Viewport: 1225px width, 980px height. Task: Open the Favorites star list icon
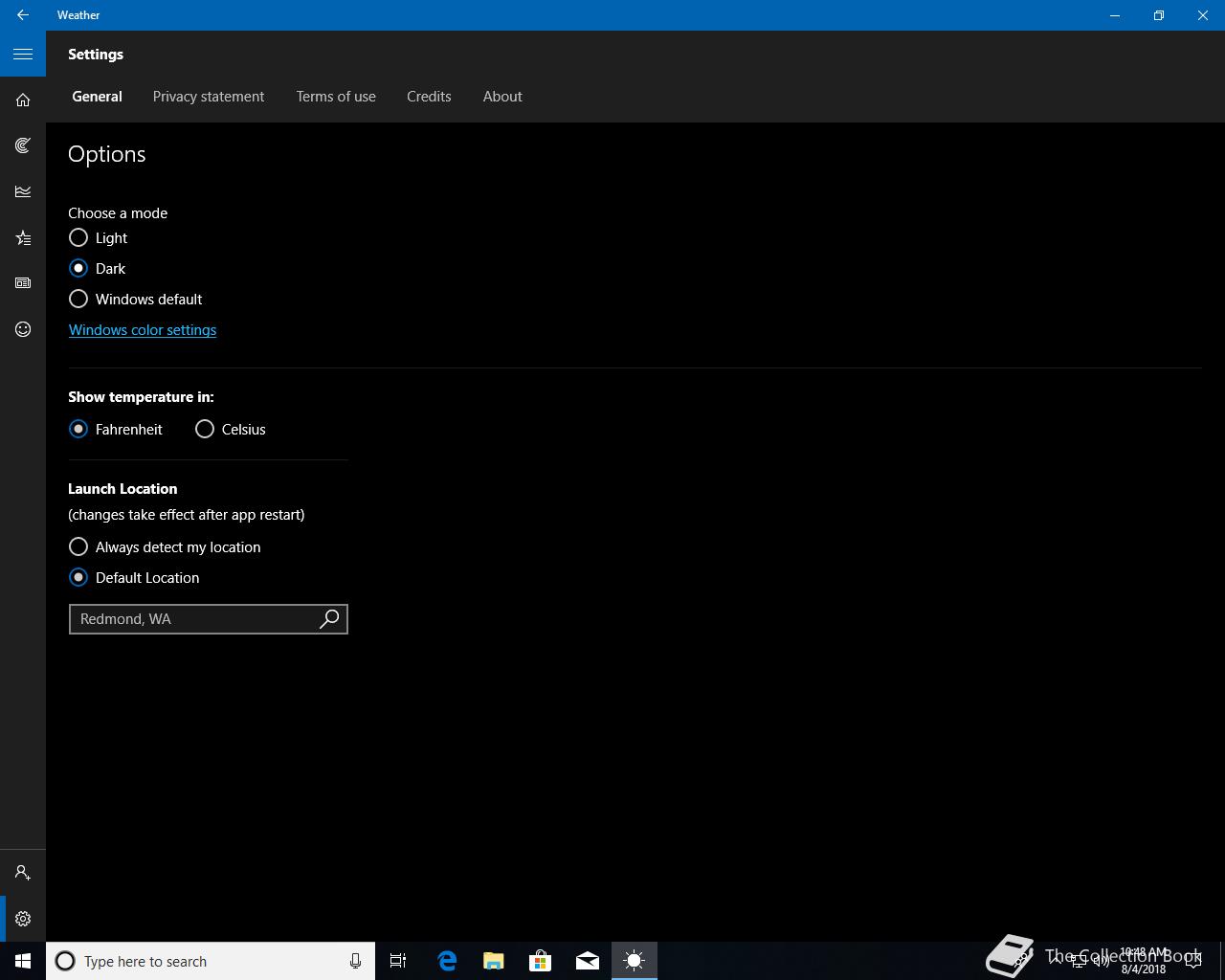(23, 237)
